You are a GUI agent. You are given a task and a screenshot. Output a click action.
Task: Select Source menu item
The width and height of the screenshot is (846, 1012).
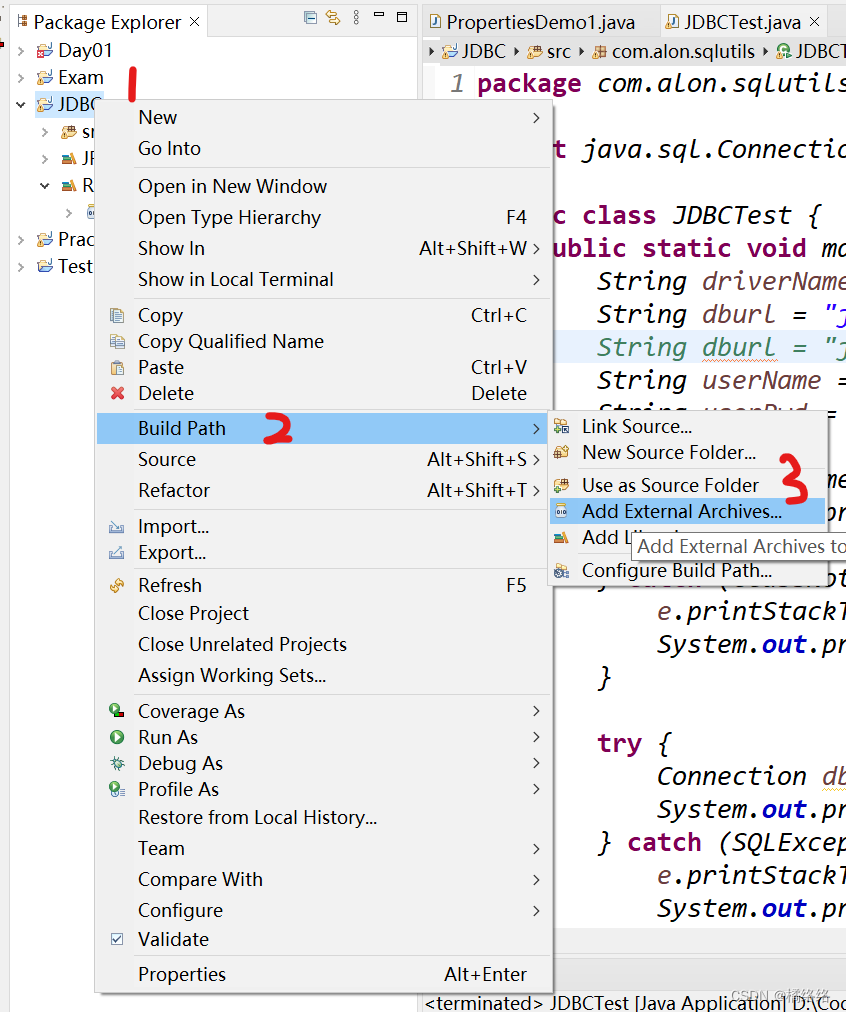323,460
